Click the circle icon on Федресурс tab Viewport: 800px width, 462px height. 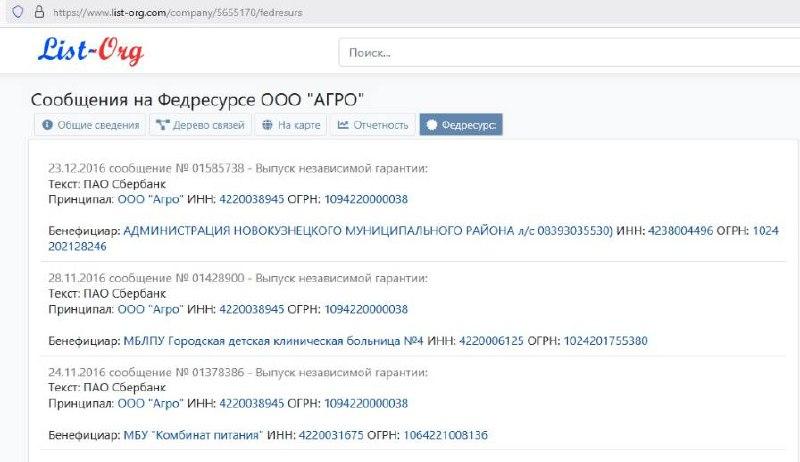[432, 125]
